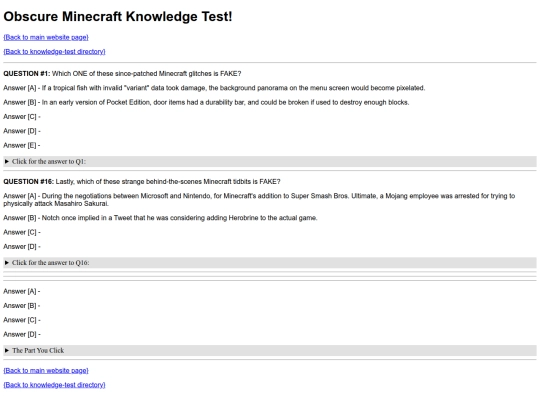Expand 'Click for the answer to Q16'

(270, 263)
